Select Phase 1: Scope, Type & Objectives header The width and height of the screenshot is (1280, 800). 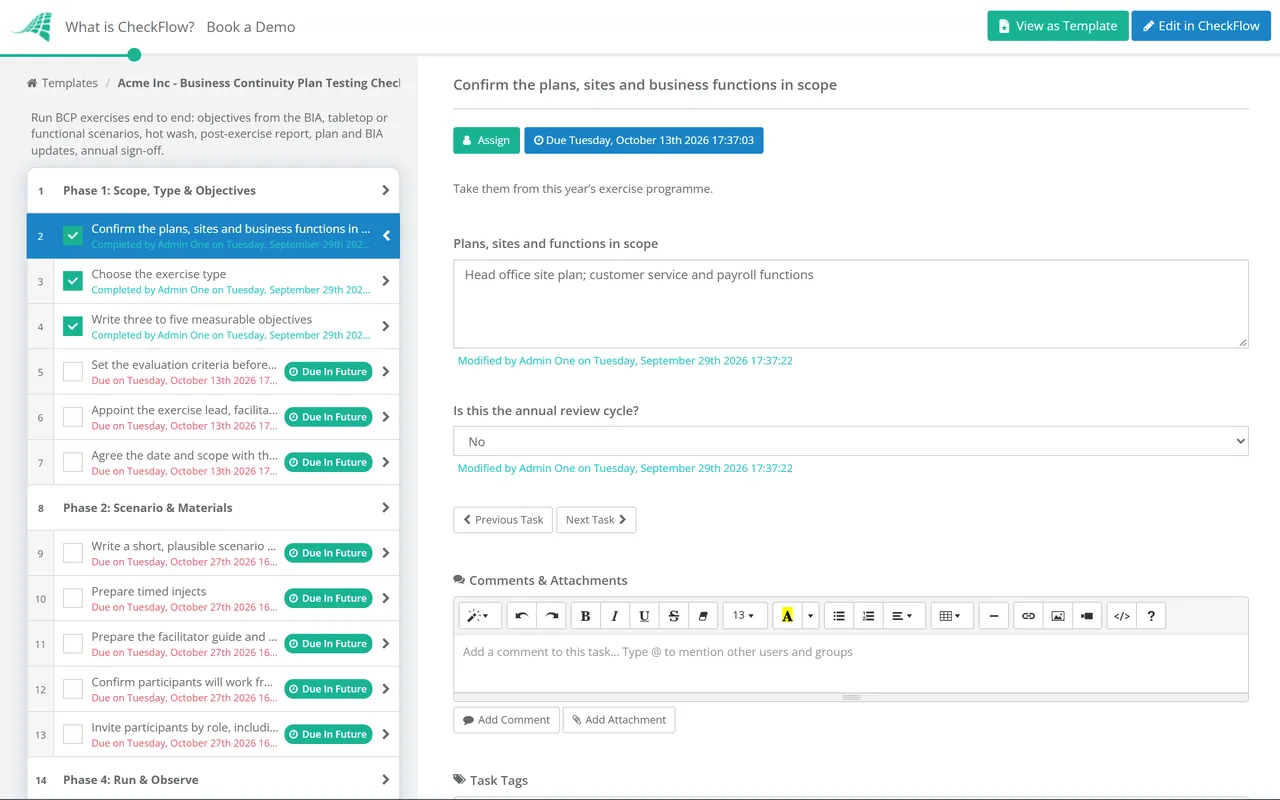pos(213,190)
